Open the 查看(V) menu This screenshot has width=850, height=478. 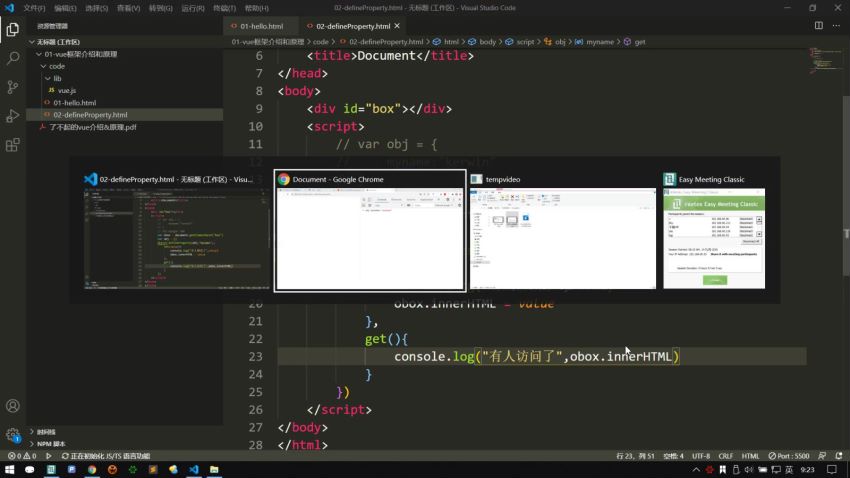pyautogui.click(x=128, y=8)
